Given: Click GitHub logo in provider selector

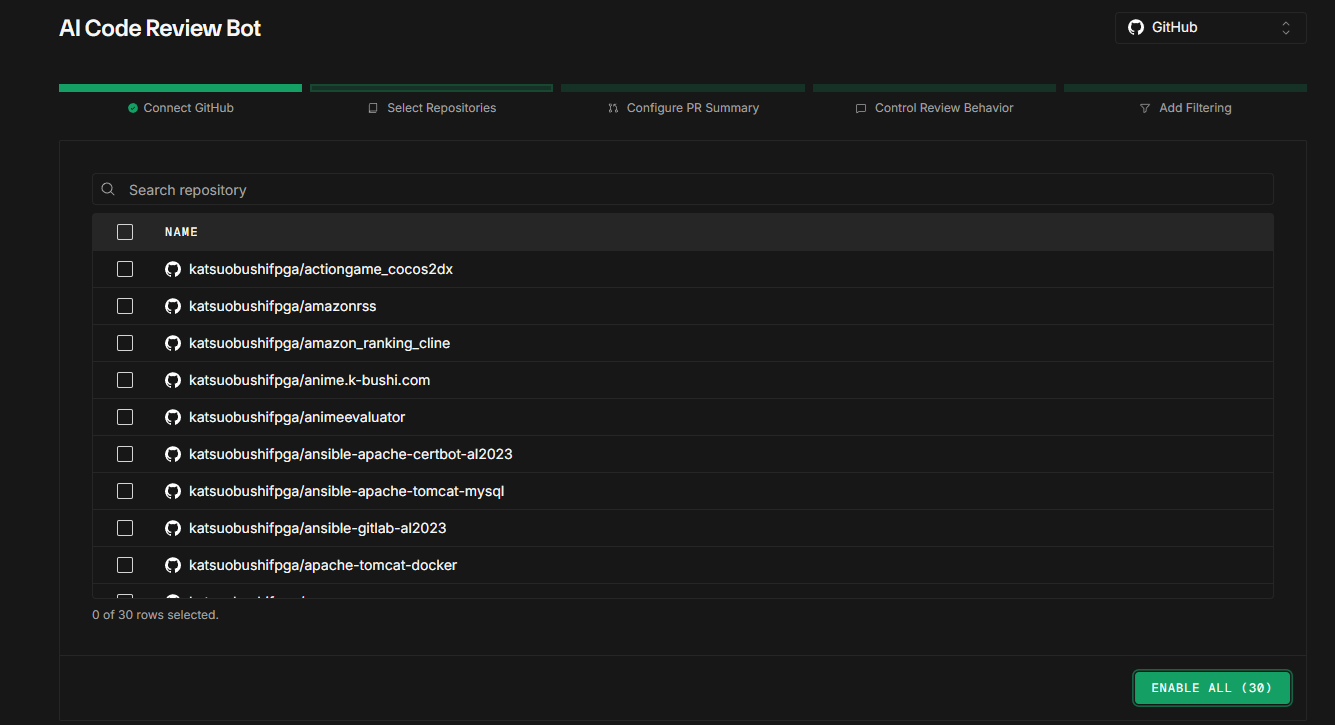Looking at the screenshot, I should pyautogui.click(x=1135, y=28).
